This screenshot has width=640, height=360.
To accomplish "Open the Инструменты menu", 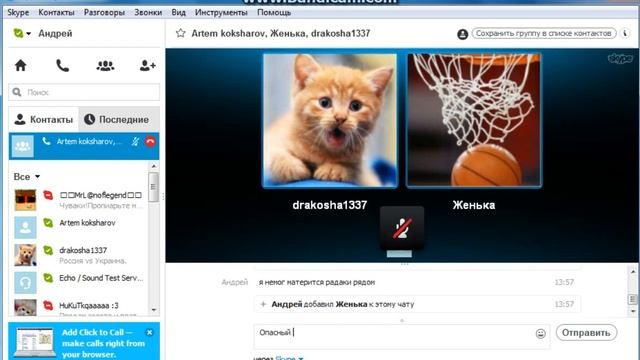I will click(x=221, y=13).
